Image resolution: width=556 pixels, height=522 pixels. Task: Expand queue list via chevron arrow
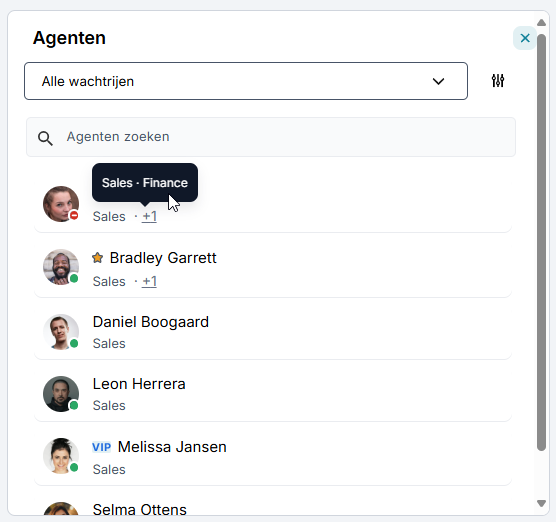click(438, 82)
